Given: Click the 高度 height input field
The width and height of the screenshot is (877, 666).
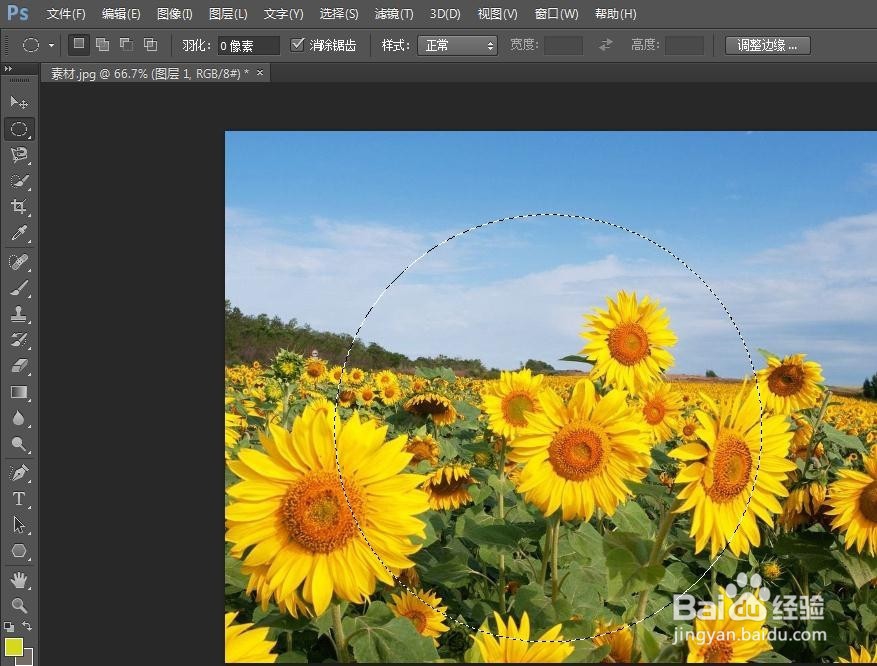Looking at the screenshot, I should 684,45.
